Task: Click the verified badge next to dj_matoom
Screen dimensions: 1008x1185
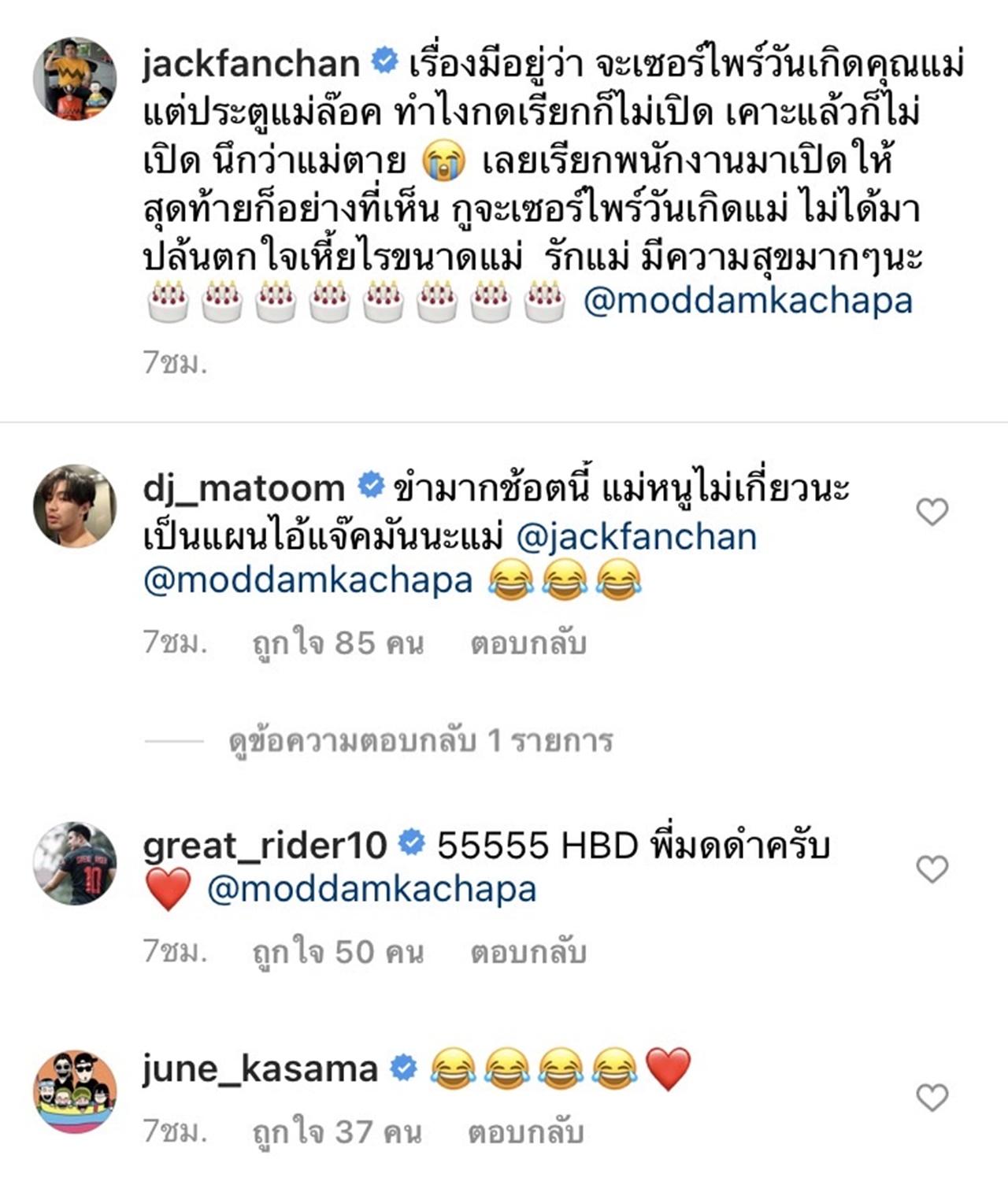Action: coord(371,485)
